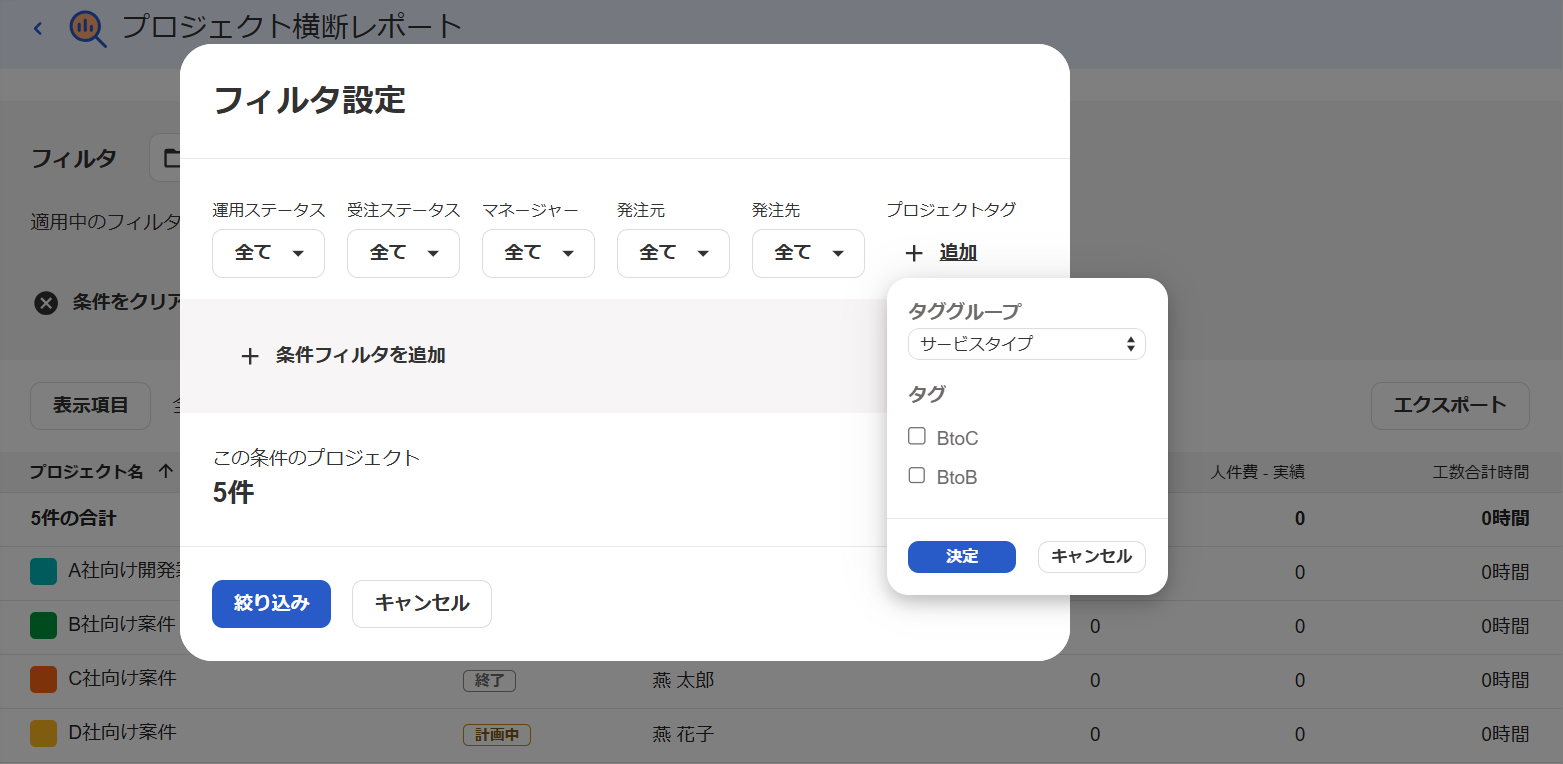Image resolution: width=1563 pixels, height=764 pixels.
Task: Open the 受注ステータス dropdown
Action: (403, 253)
